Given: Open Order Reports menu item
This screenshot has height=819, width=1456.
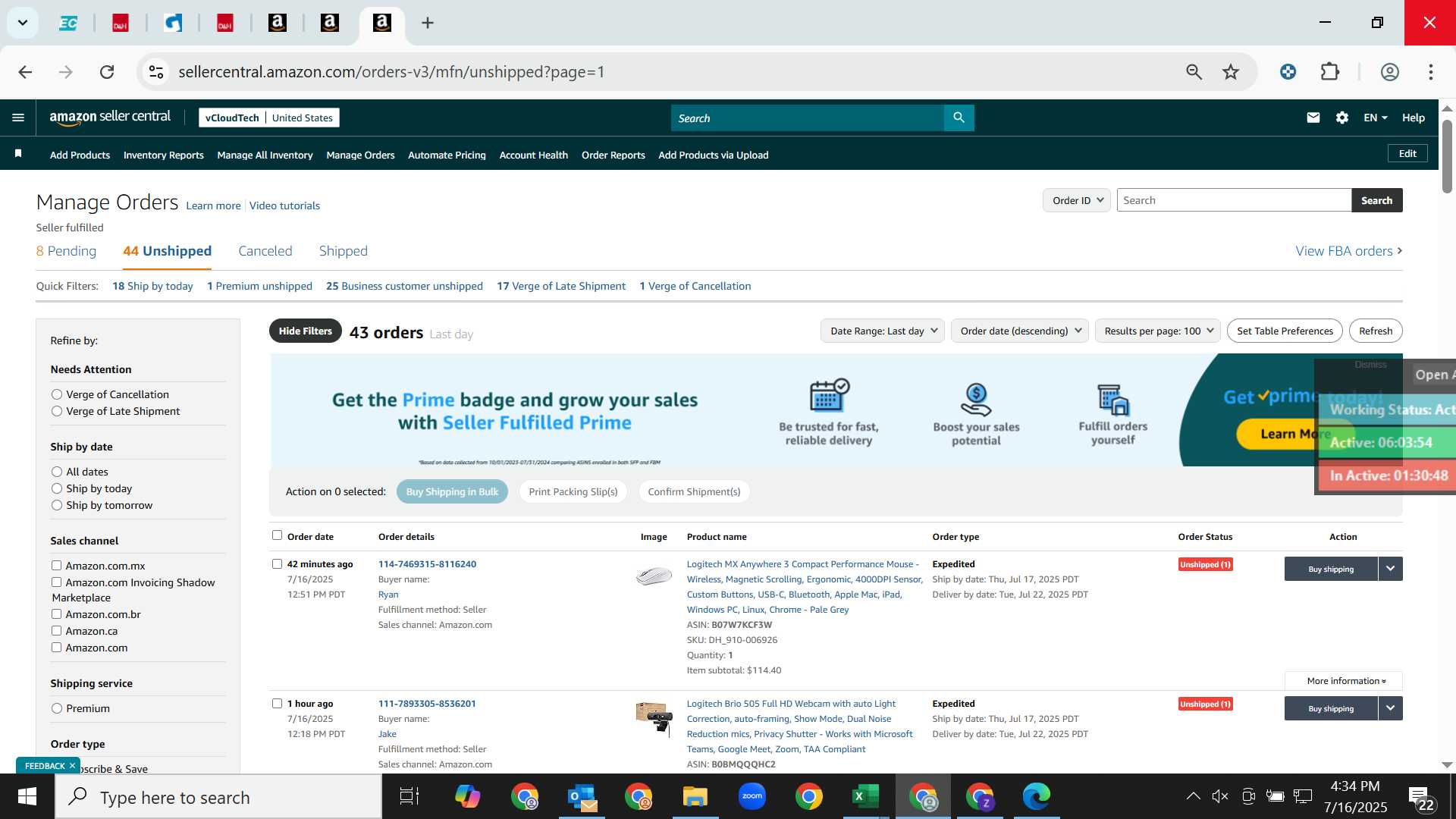Looking at the screenshot, I should tap(613, 155).
